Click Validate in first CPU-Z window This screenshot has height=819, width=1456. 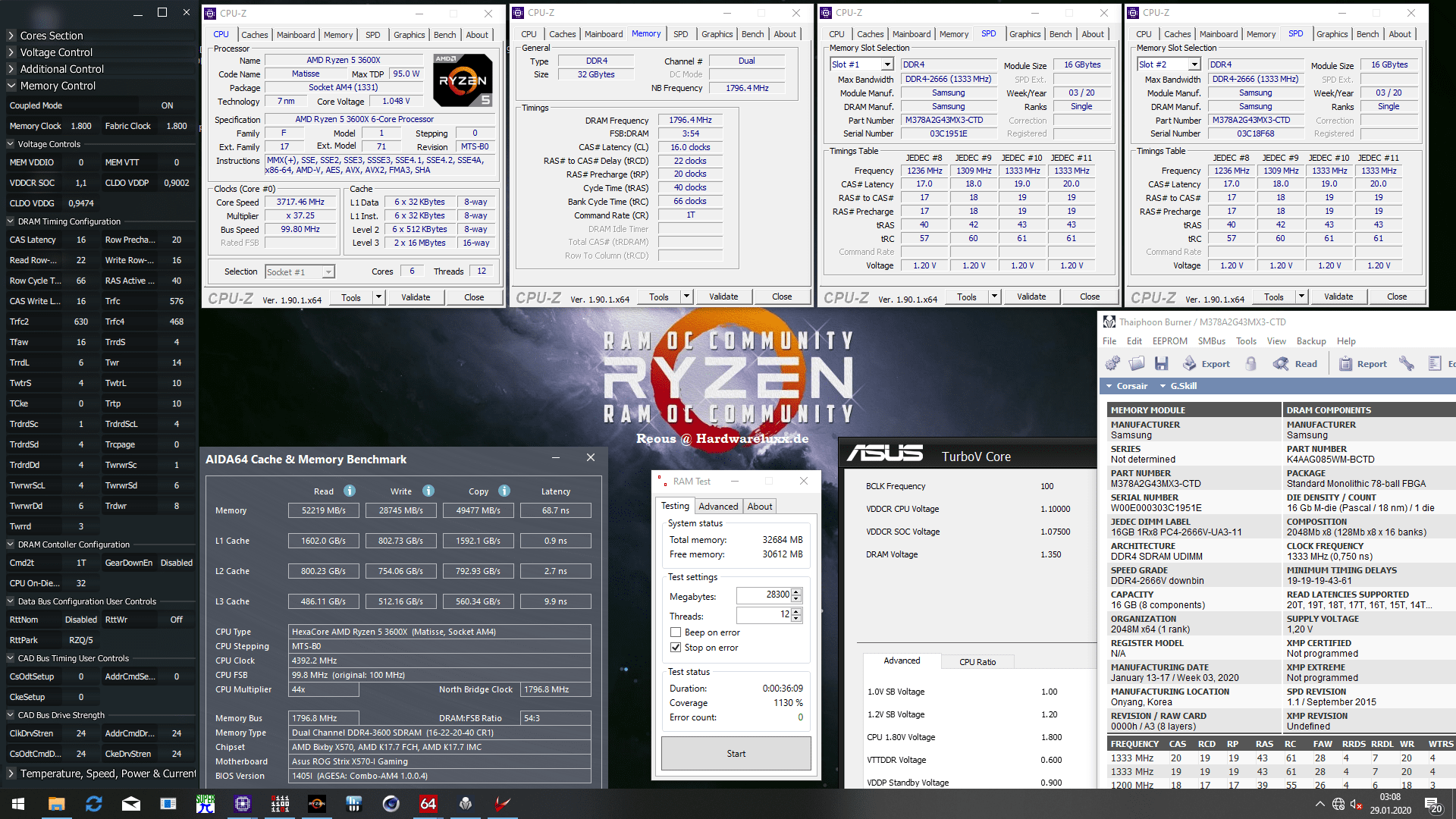point(416,297)
